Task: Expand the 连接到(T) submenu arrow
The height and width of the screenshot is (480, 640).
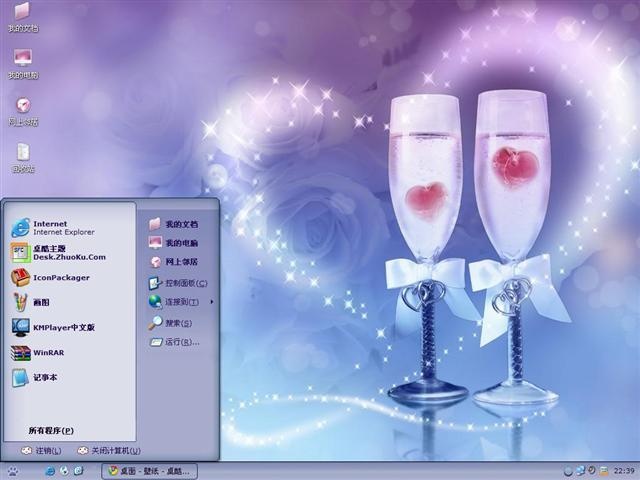Action: click(x=211, y=302)
